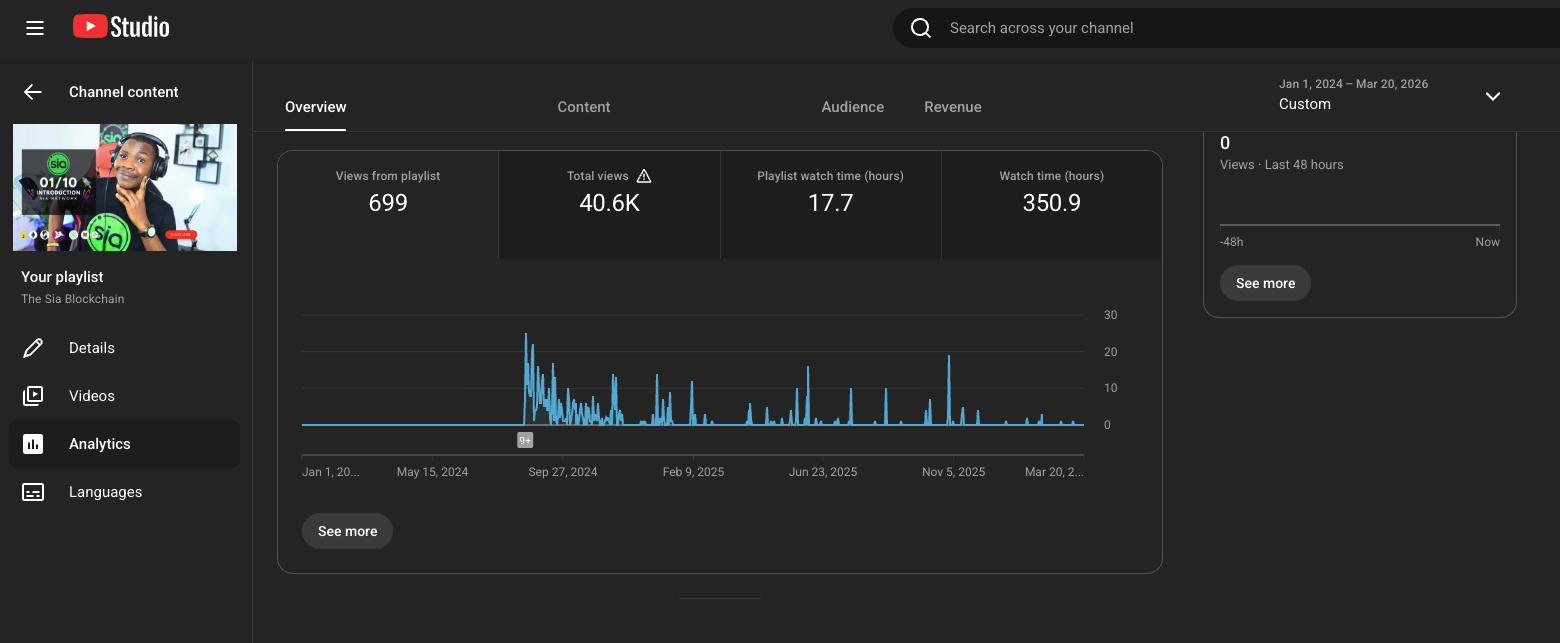The height and width of the screenshot is (643, 1560).
Task: Click the search magnifier icon
Action: 921,28
